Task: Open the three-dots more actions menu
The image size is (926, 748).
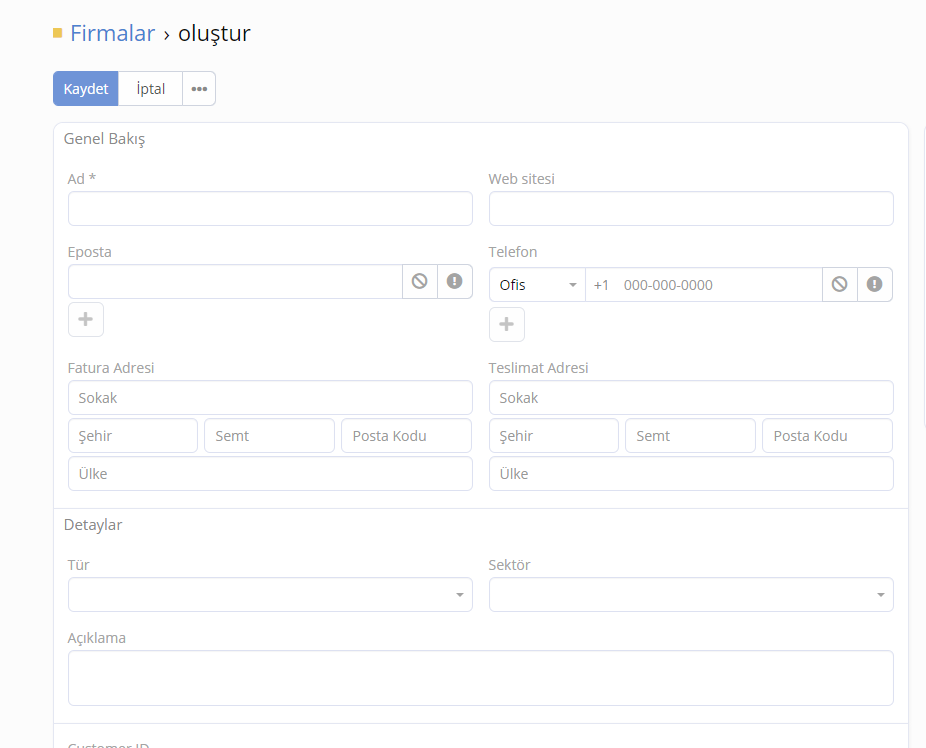Action: (x=199, y=89)
